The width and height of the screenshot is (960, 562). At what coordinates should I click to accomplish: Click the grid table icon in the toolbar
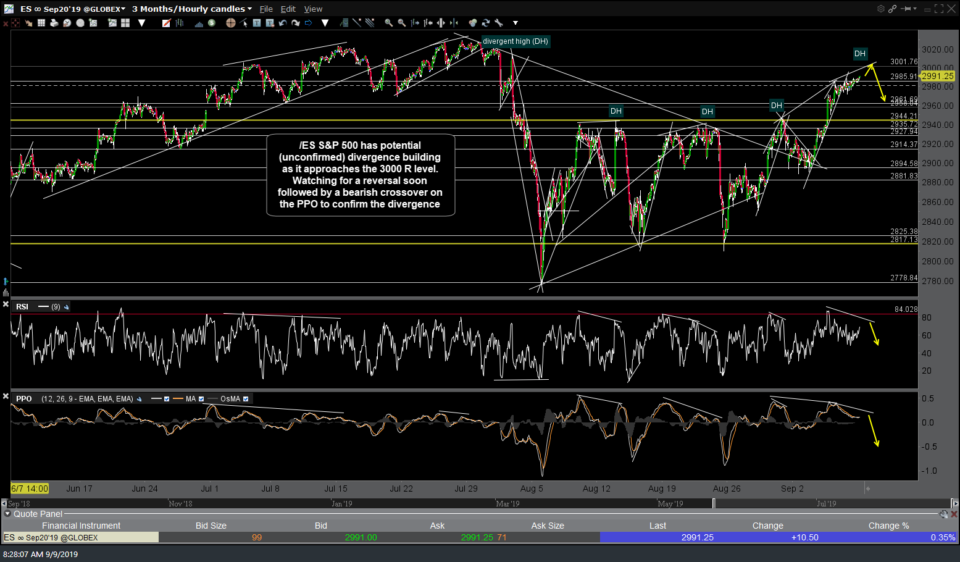click(41, 23)
